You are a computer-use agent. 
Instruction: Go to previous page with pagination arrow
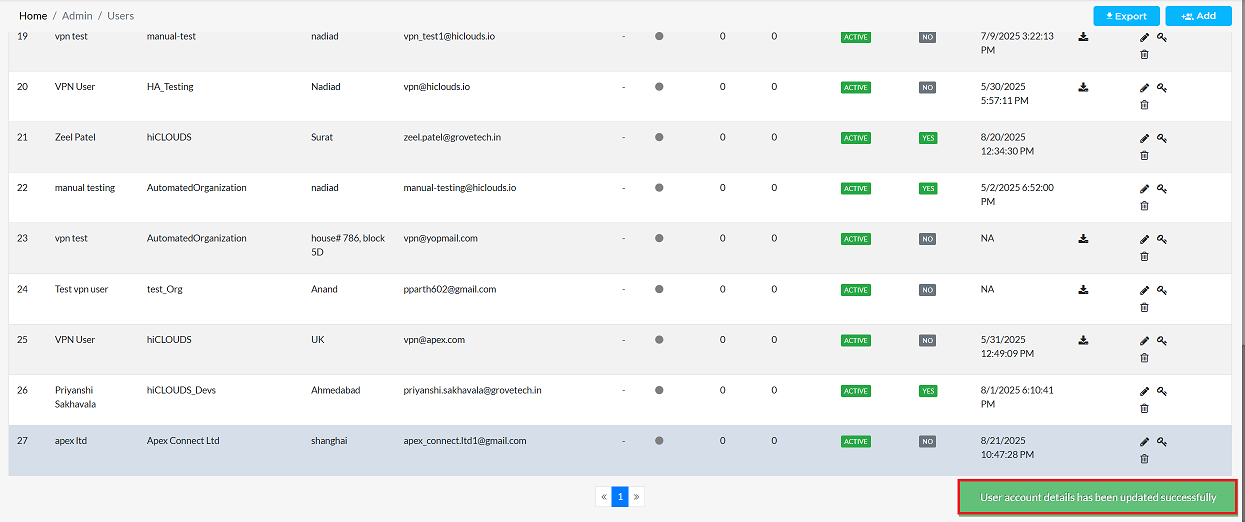[x=603, y=496]
